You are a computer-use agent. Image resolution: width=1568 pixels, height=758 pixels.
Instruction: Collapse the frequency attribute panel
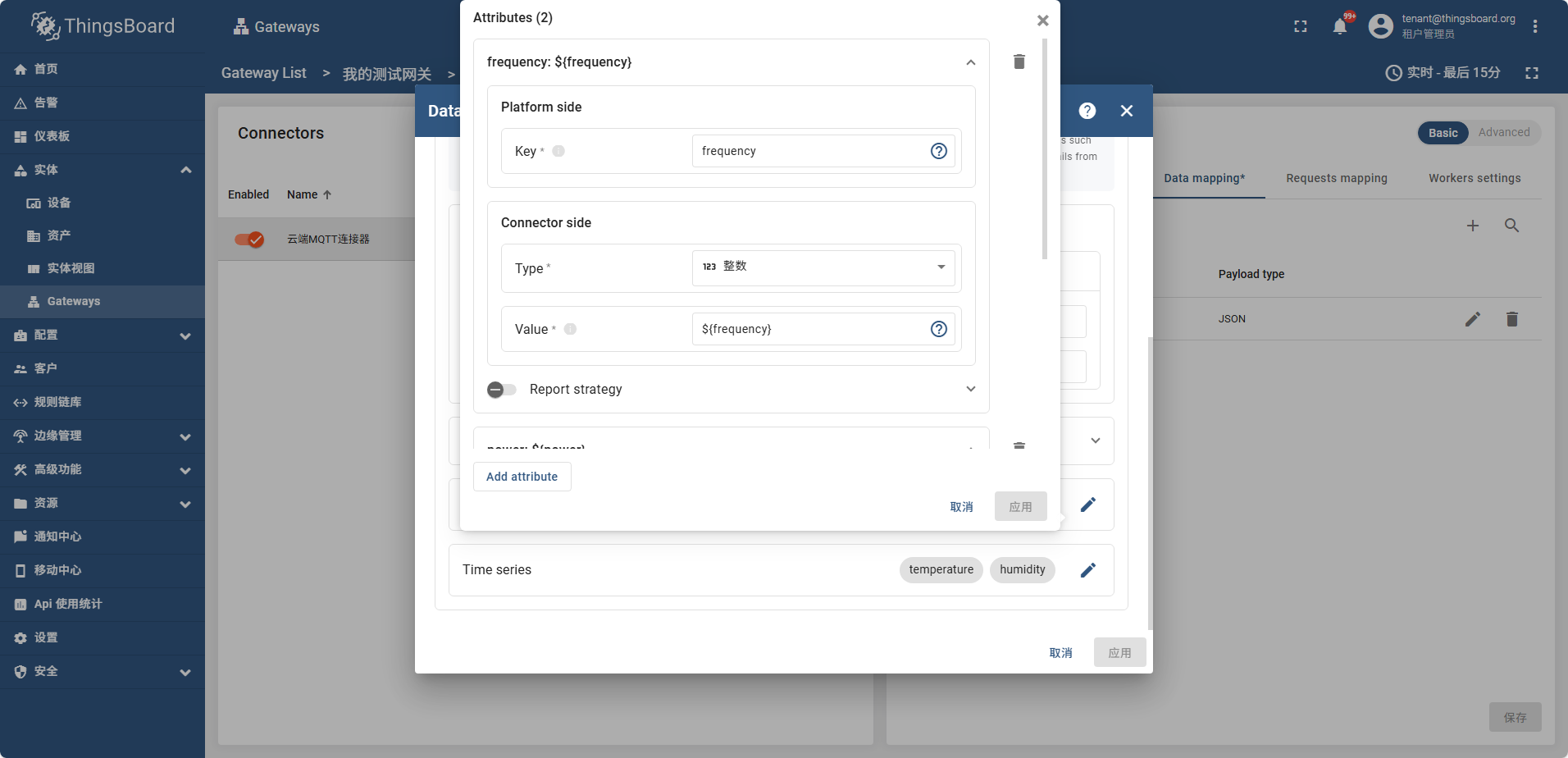click(x=970, y=62)
